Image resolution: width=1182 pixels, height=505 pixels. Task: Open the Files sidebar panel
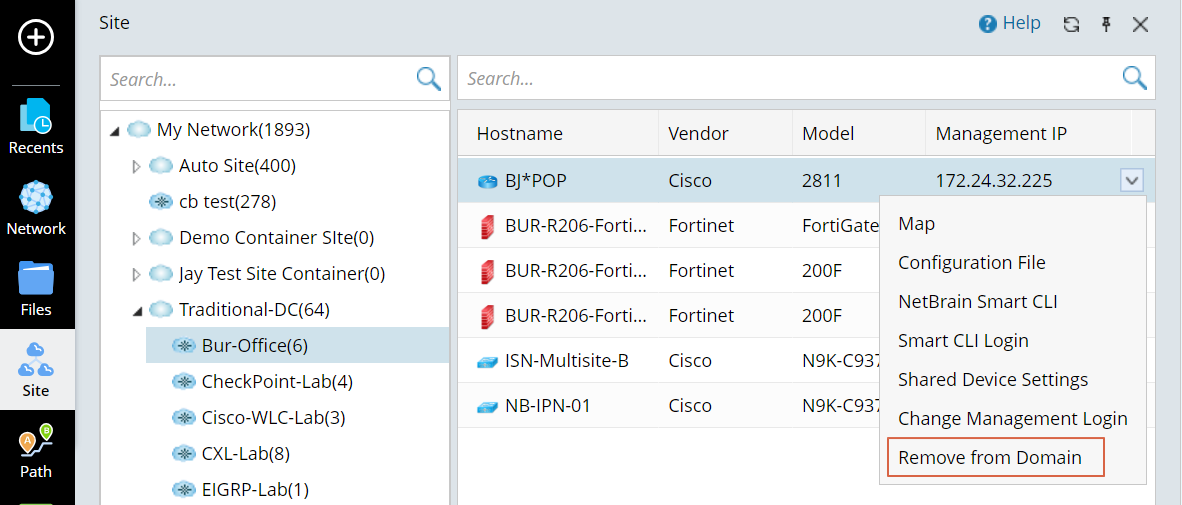pos(36,289)
